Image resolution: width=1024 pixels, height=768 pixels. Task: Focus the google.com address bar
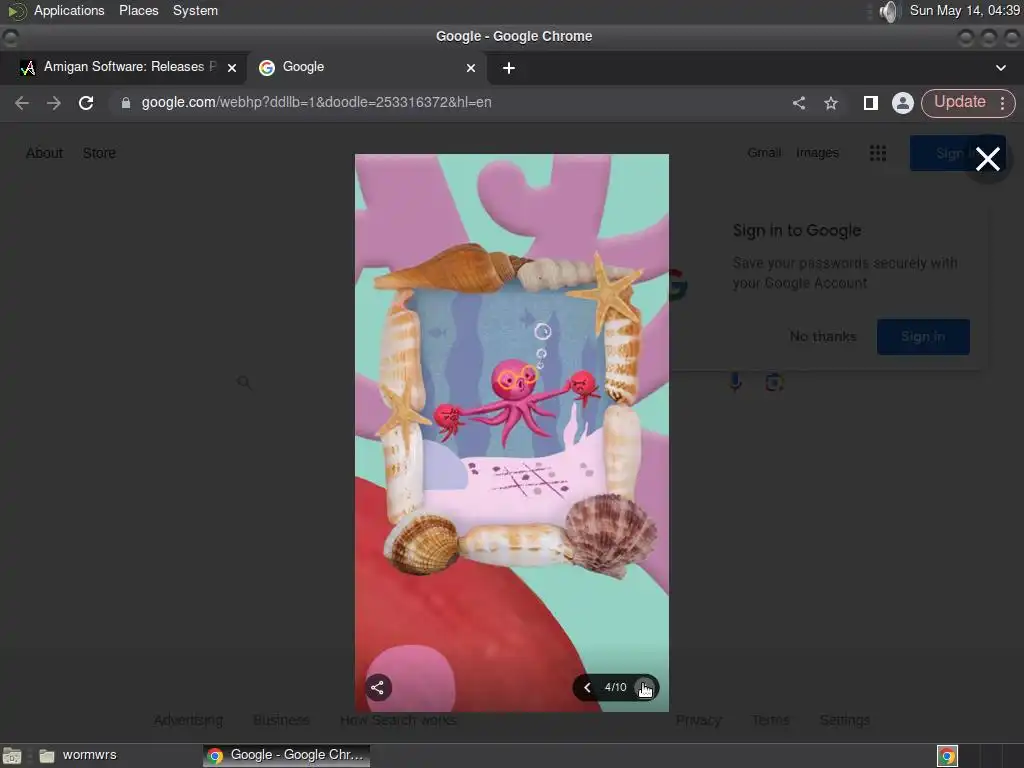tap(316, 103)
